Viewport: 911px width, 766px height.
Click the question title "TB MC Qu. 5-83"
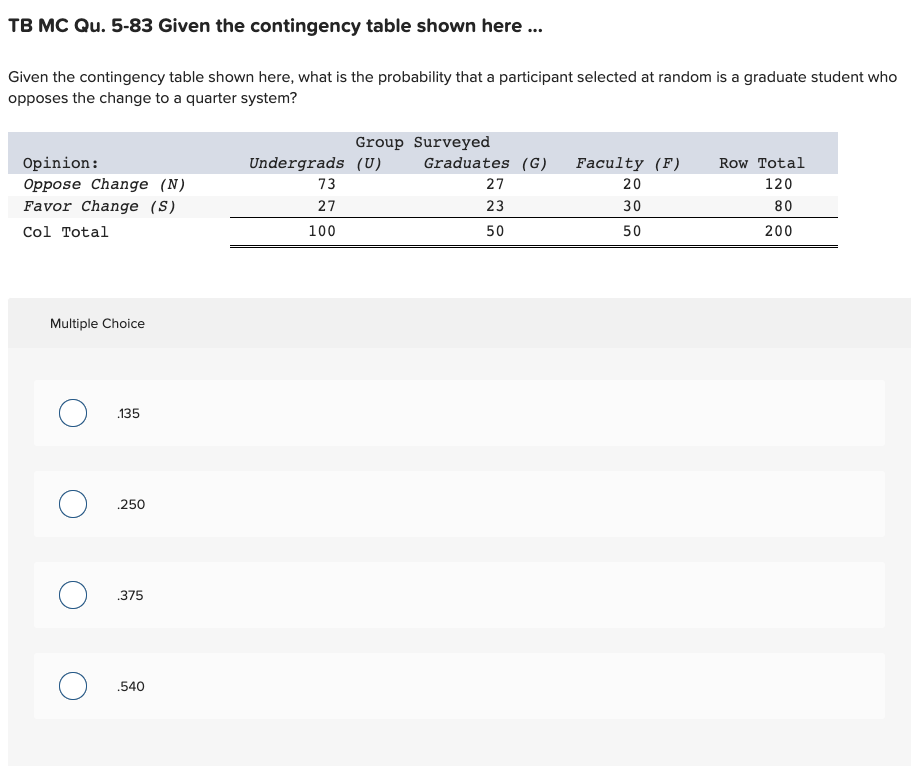80,26
